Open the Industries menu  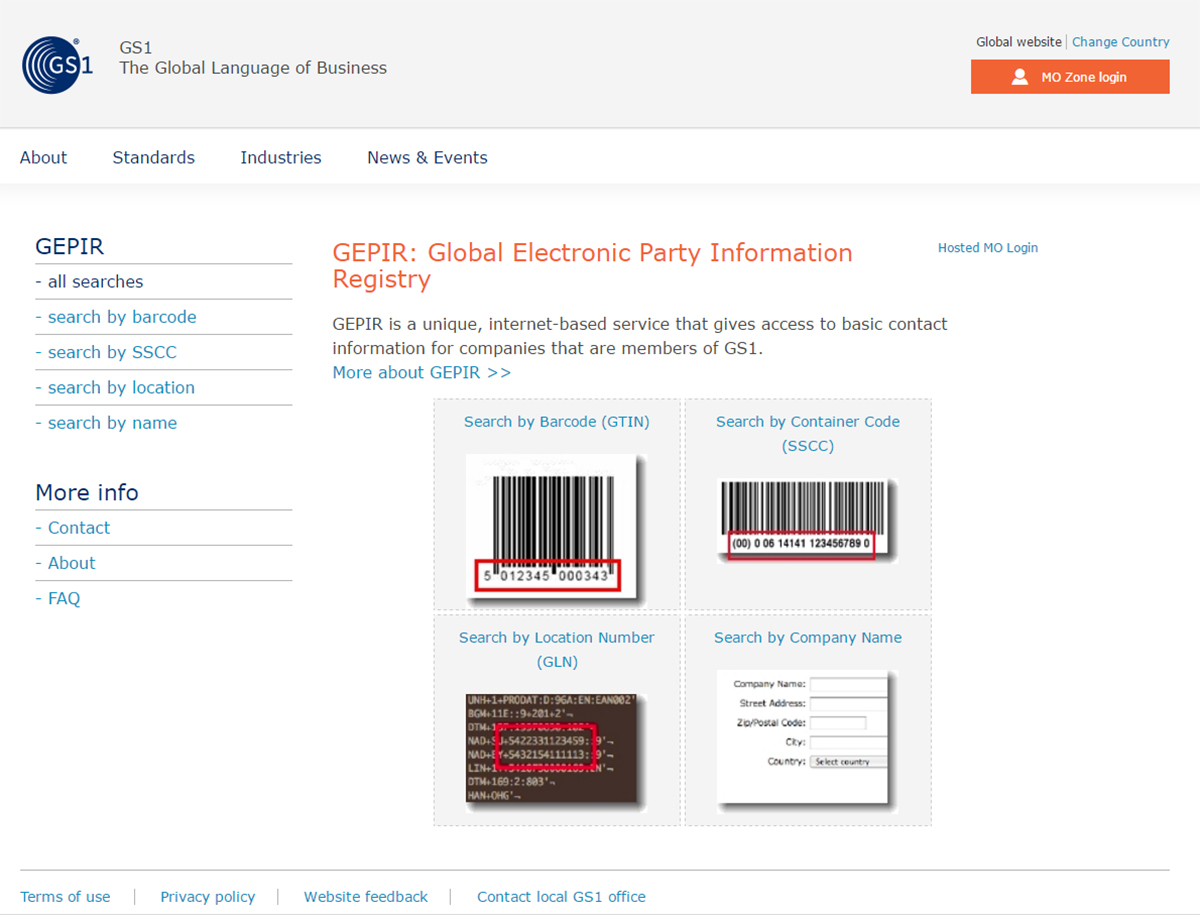[281, 157]
